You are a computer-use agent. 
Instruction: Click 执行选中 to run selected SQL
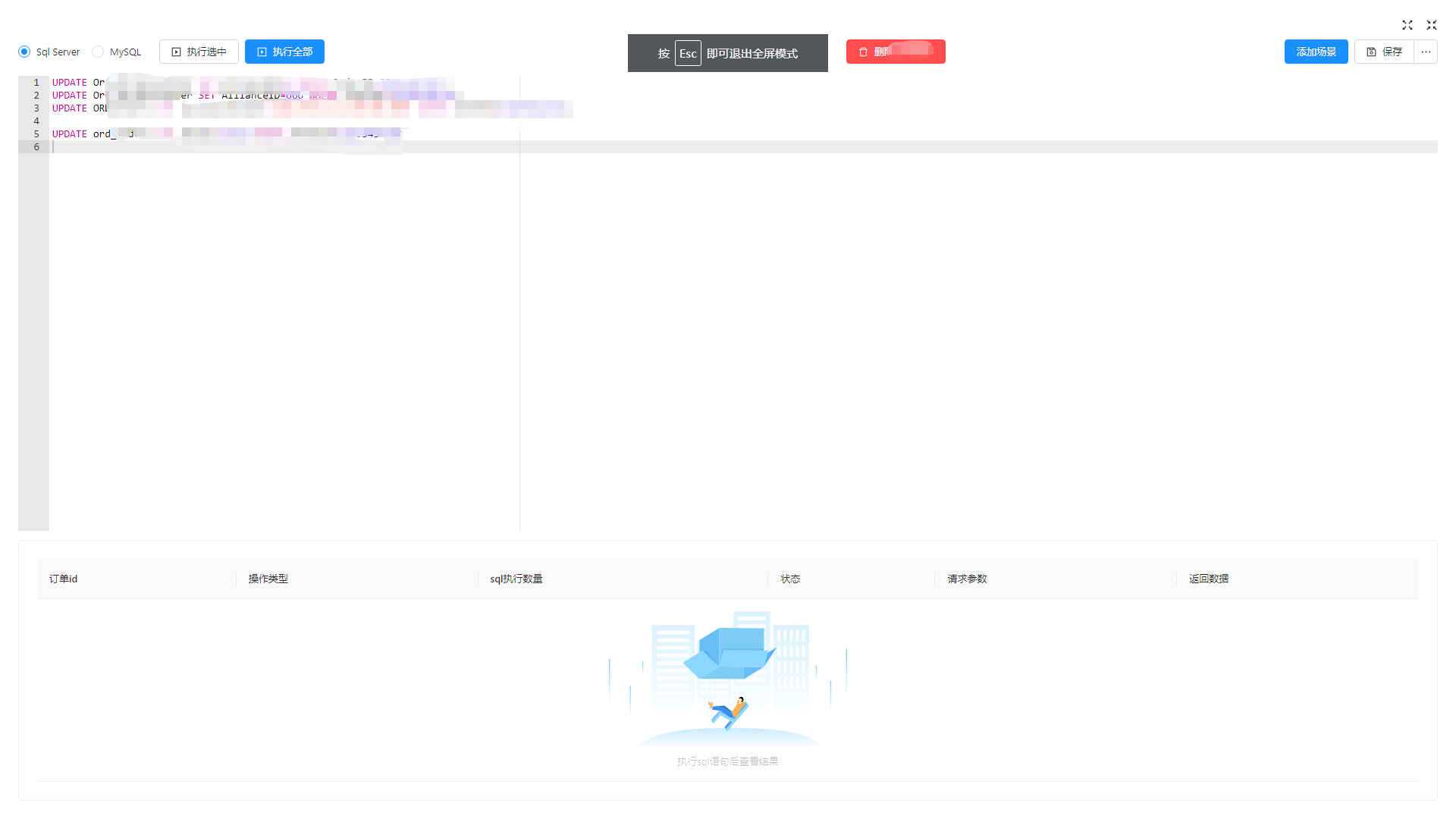pos(199,52)
